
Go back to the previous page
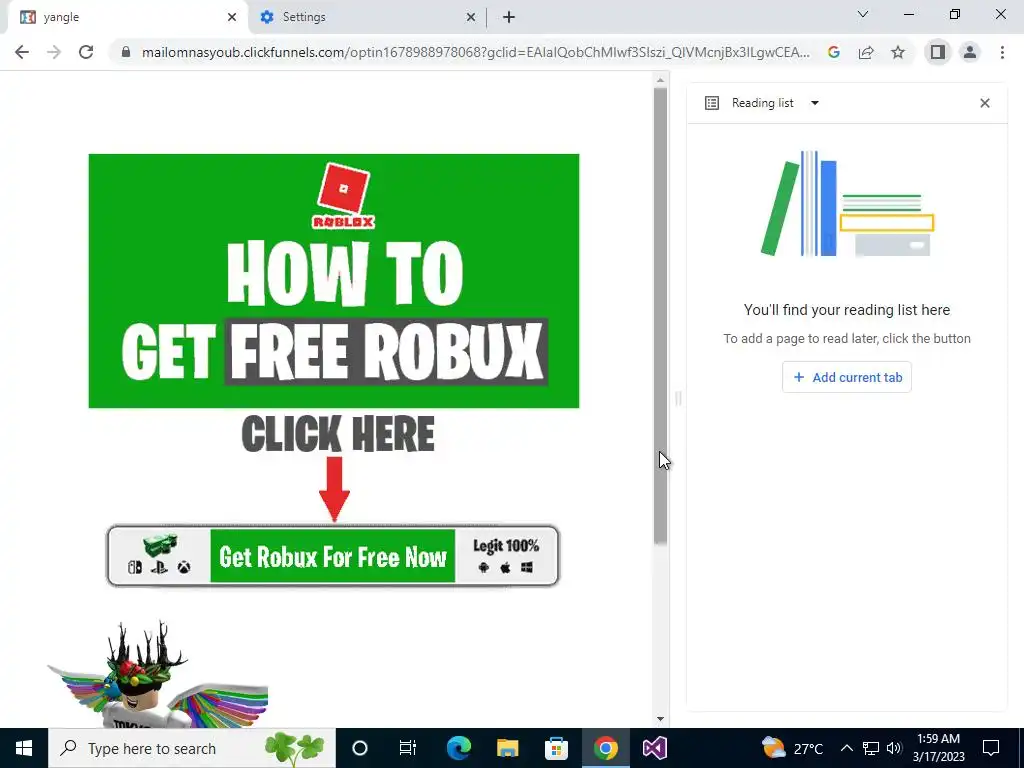[22, 52]
